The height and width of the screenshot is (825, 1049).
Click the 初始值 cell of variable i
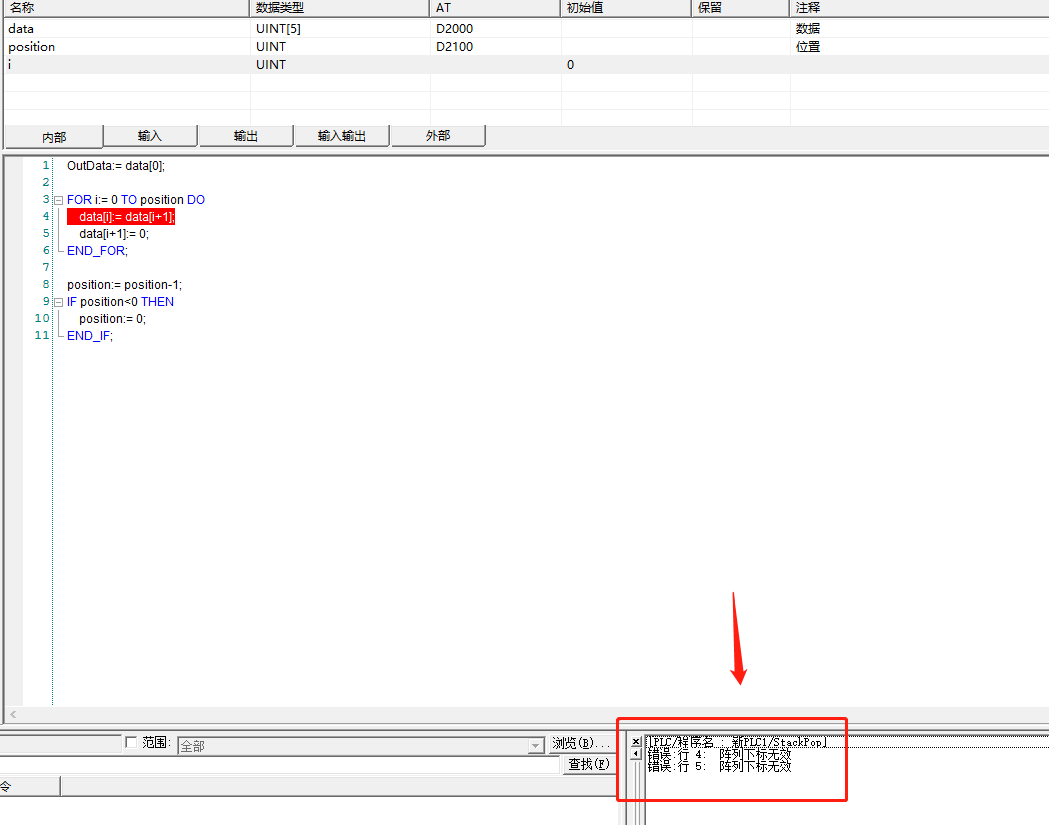pyautogui.click(x=625, y=65)
